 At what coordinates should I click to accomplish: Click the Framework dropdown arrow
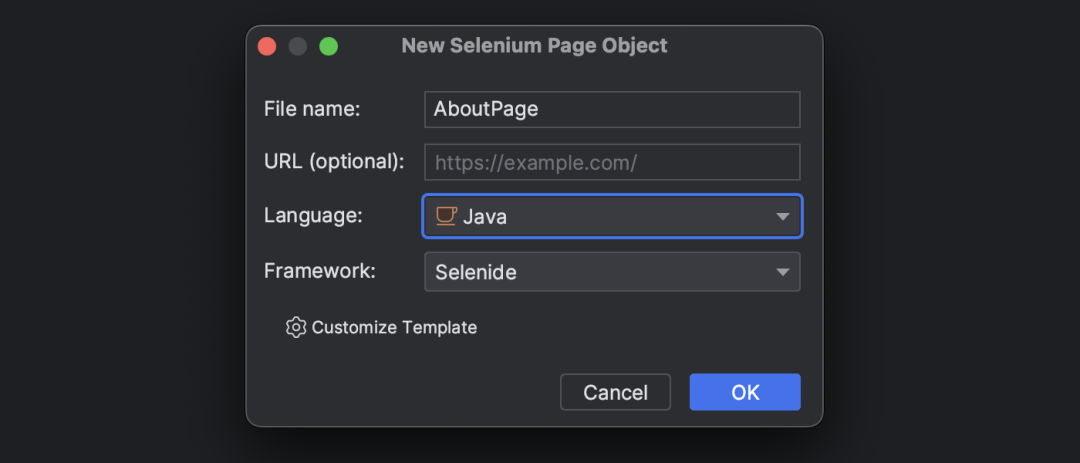click(x=782, y=272)
